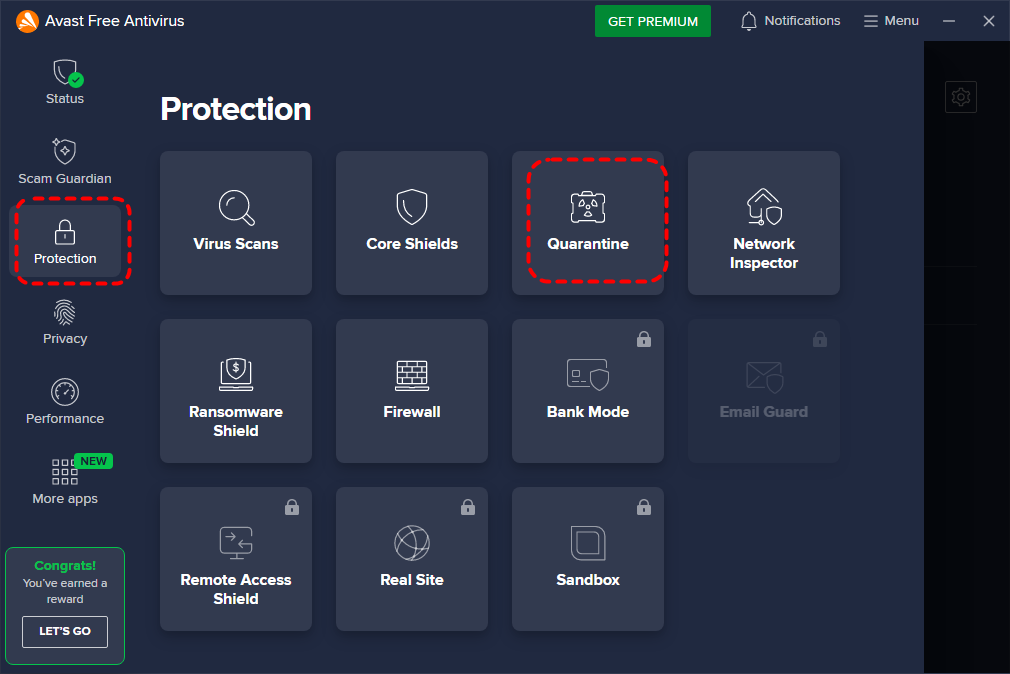Go to the Status sidebar tab

[65, 82]
